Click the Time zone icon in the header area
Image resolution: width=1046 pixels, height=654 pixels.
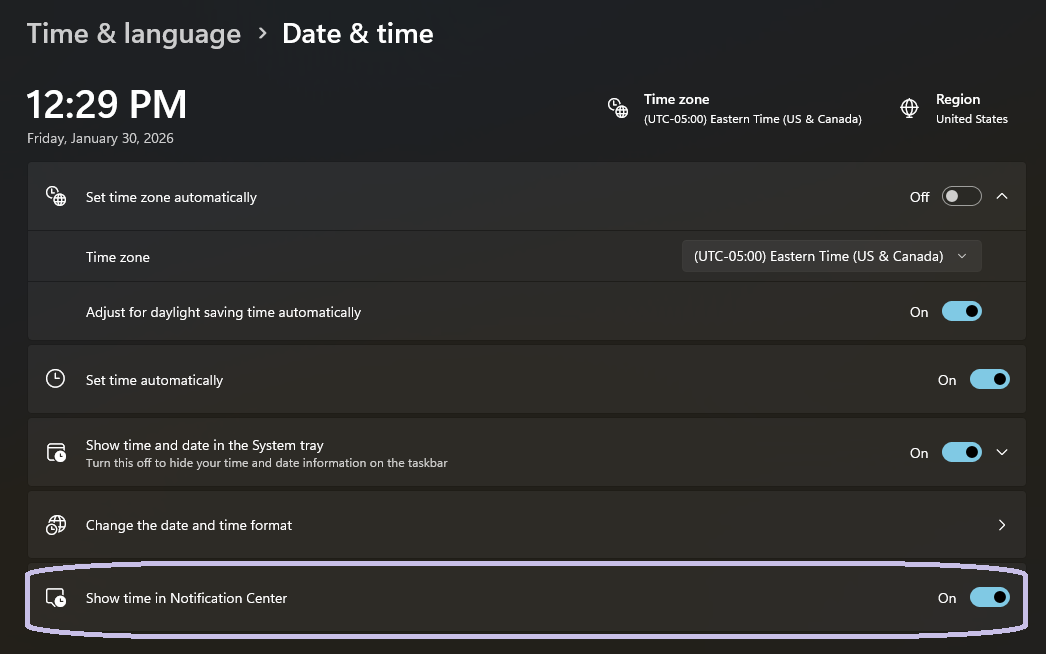tap(617, 108)
